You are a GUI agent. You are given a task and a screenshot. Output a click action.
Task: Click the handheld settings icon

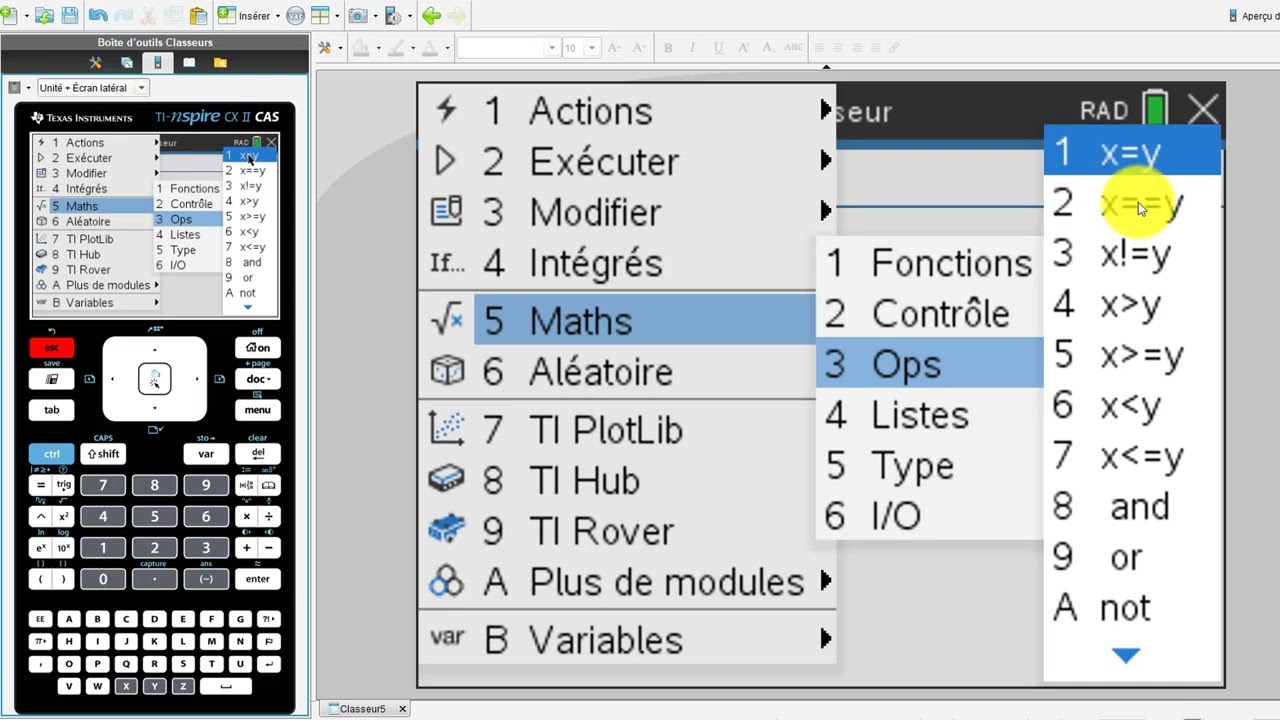391,16
